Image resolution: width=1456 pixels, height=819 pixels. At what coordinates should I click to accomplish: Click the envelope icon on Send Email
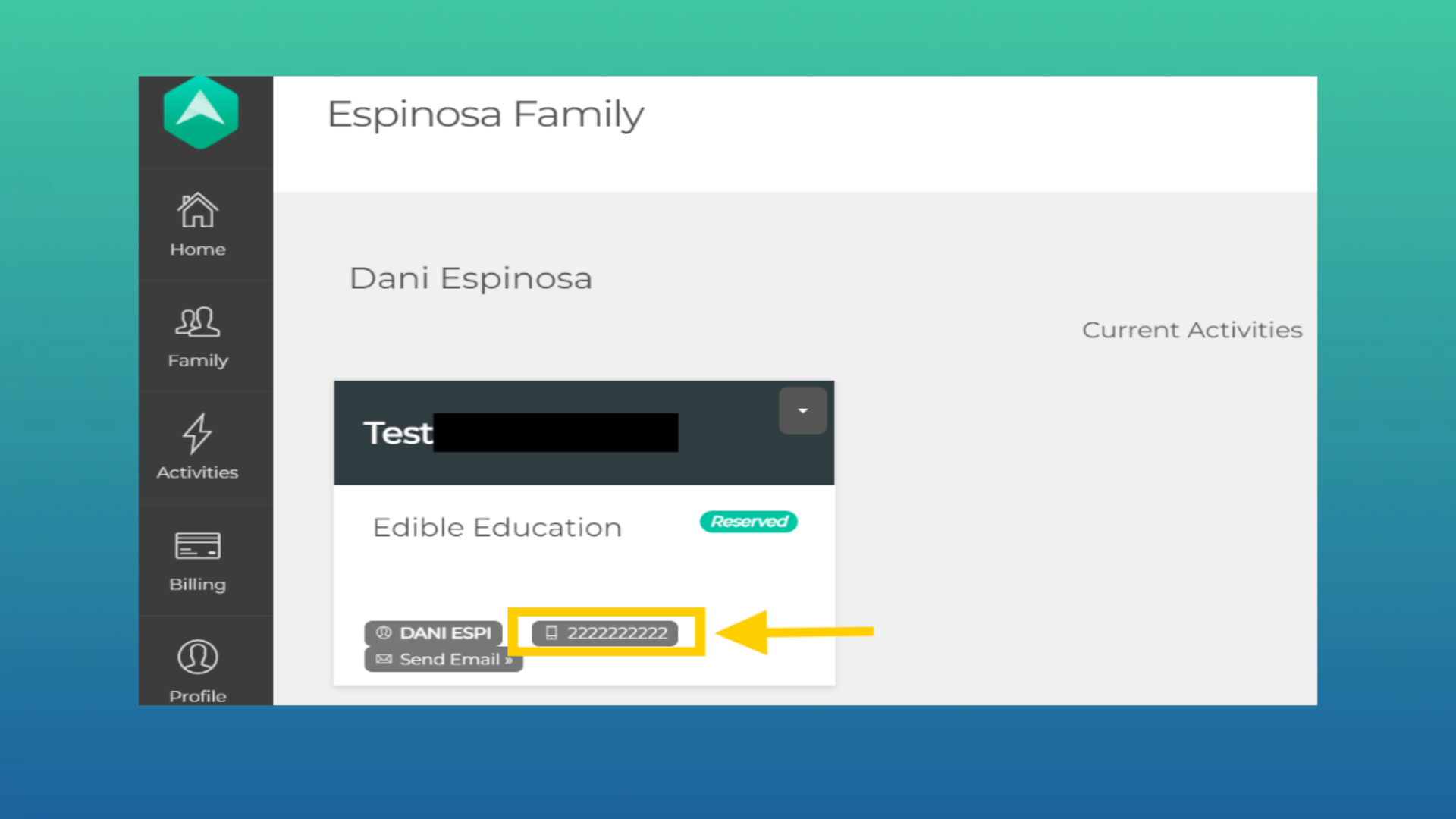(x=384, y=659)
